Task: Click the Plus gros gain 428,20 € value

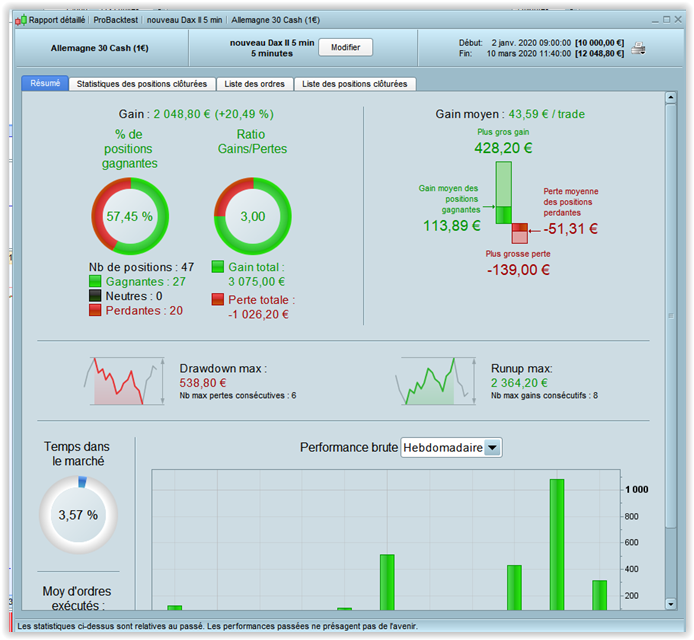Action: pos(503,148)
